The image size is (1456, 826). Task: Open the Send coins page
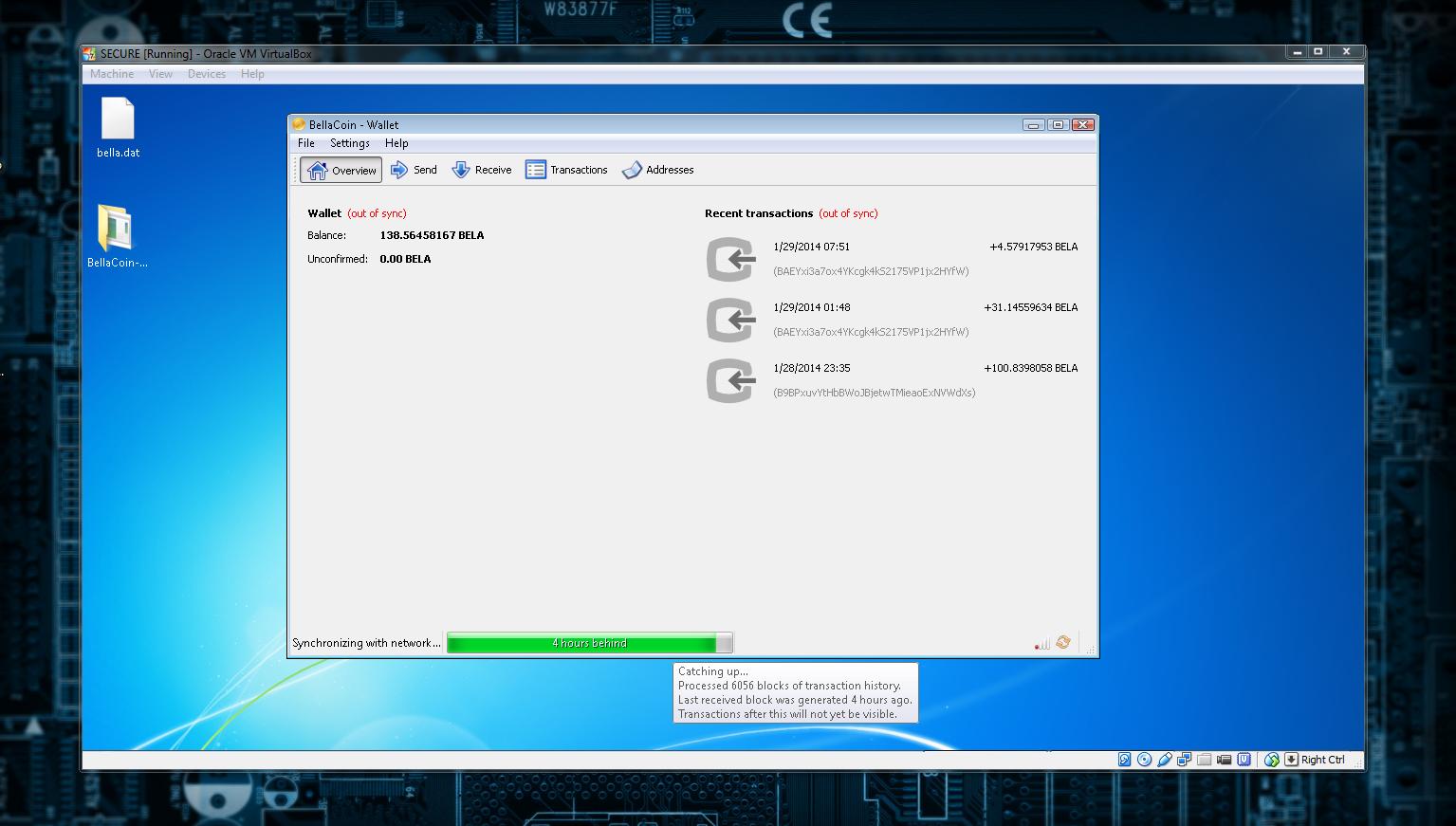[414, 170]
